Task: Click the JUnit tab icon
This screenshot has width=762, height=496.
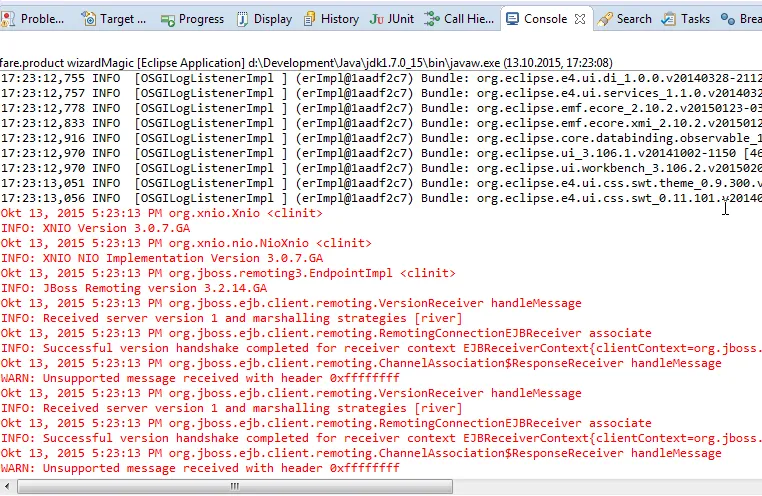Action: pyautogui.click(x=377, y=19)
